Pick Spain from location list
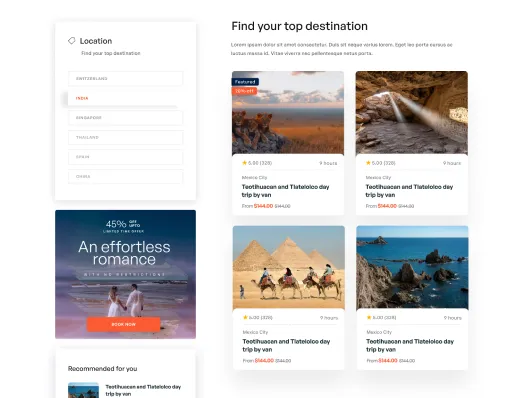The height and width of the screenshot is (398, 524). click(x=125, y=157)
